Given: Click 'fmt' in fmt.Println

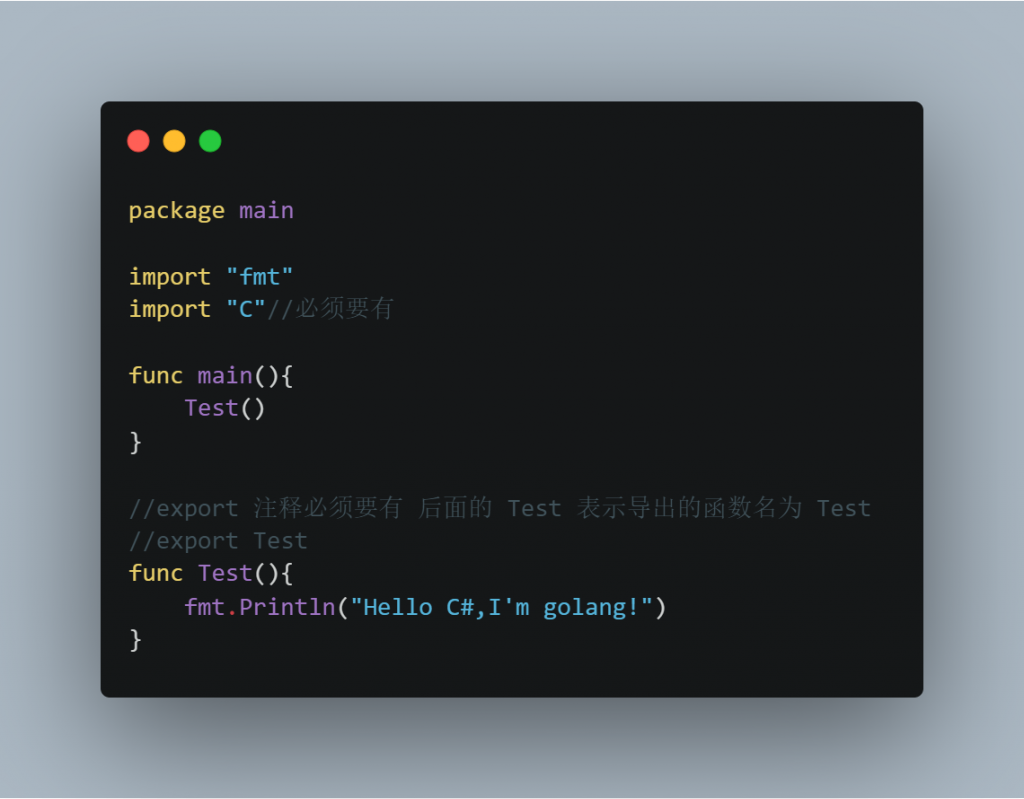Looking at the screenshot, I should tap(204, 607).
